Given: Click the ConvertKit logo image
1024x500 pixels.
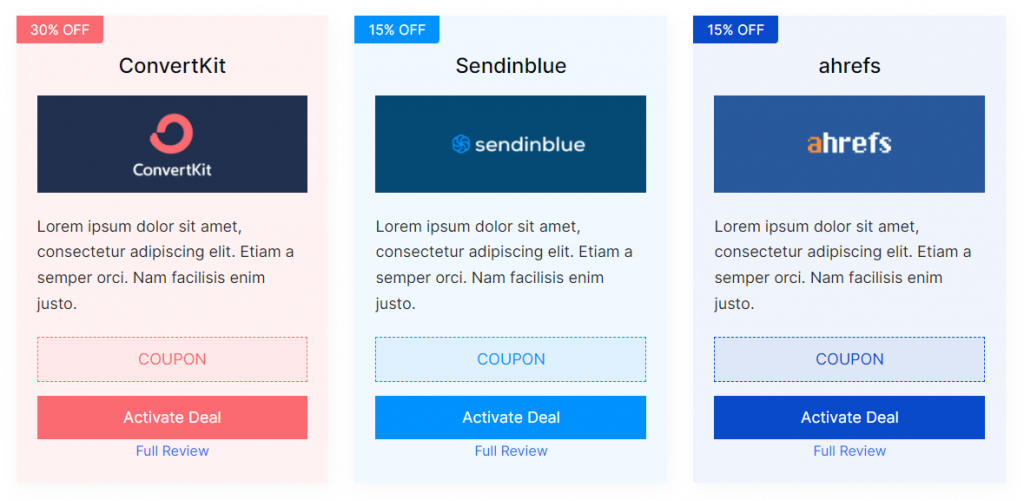Looking at the screenshot, I should tap(172, 144).
